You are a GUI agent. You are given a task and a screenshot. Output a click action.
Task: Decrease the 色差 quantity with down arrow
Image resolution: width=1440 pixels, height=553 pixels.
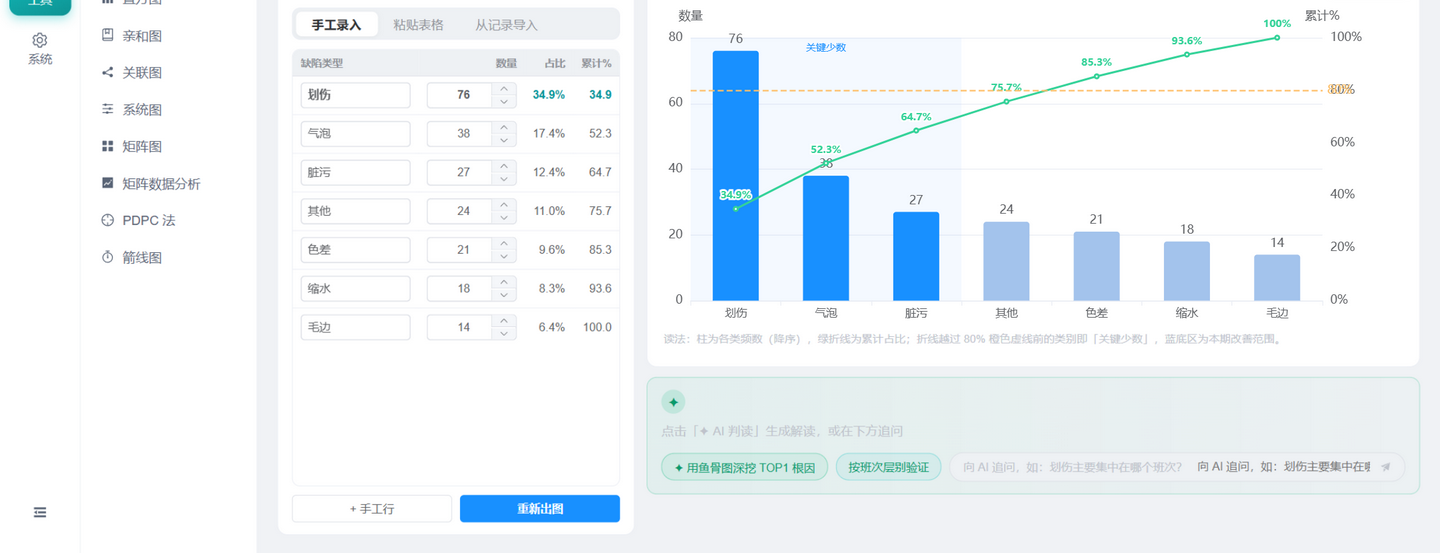(504, 256)
